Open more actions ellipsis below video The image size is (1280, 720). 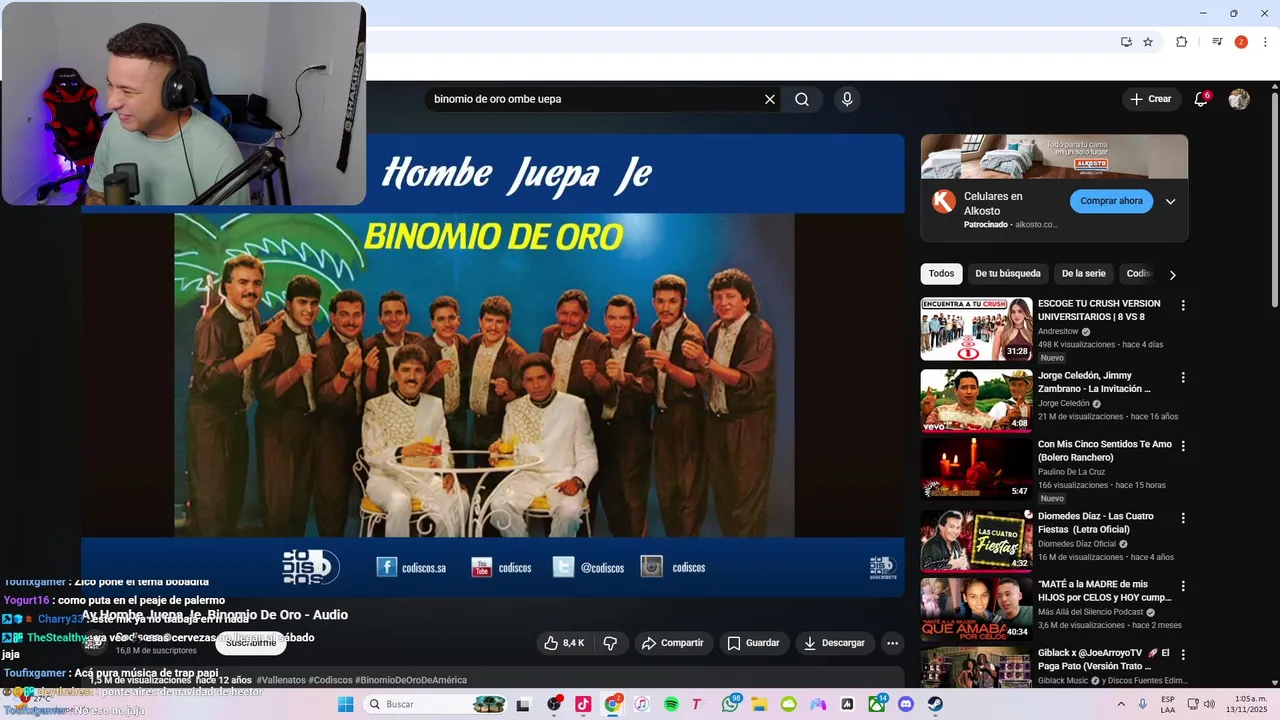coord(893,643)
